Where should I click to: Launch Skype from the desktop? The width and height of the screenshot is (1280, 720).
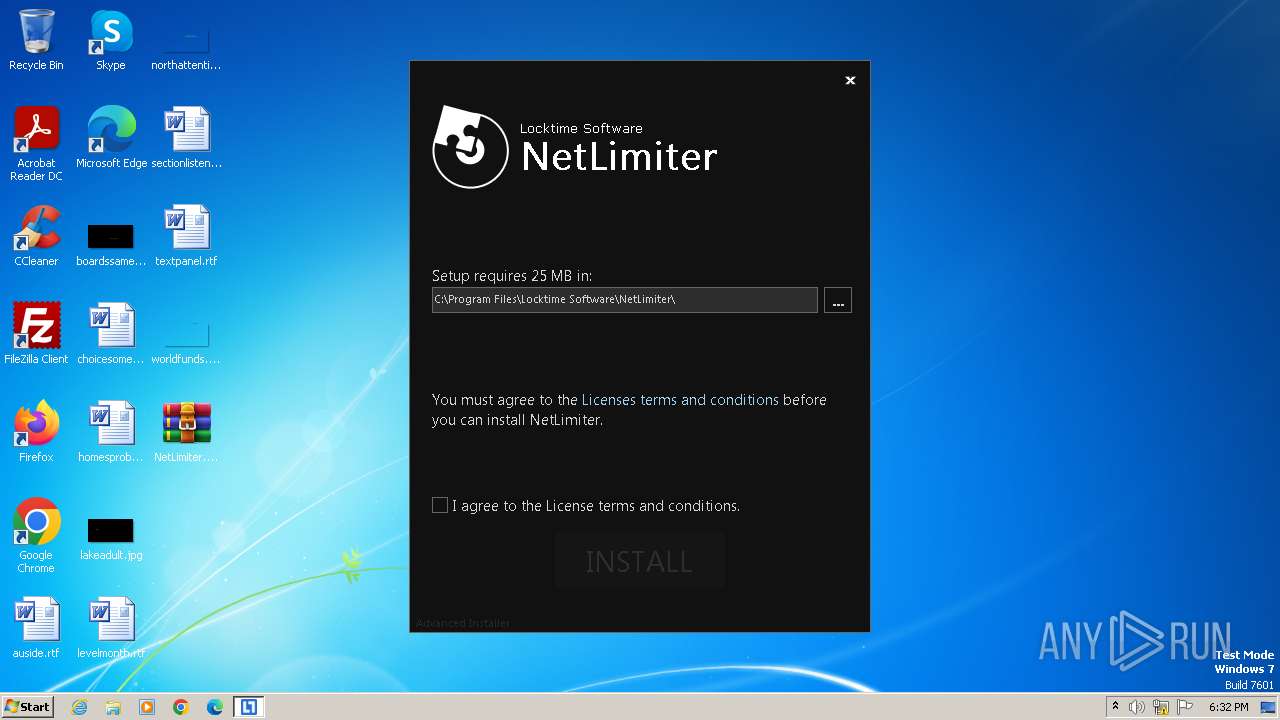[111, 40]
